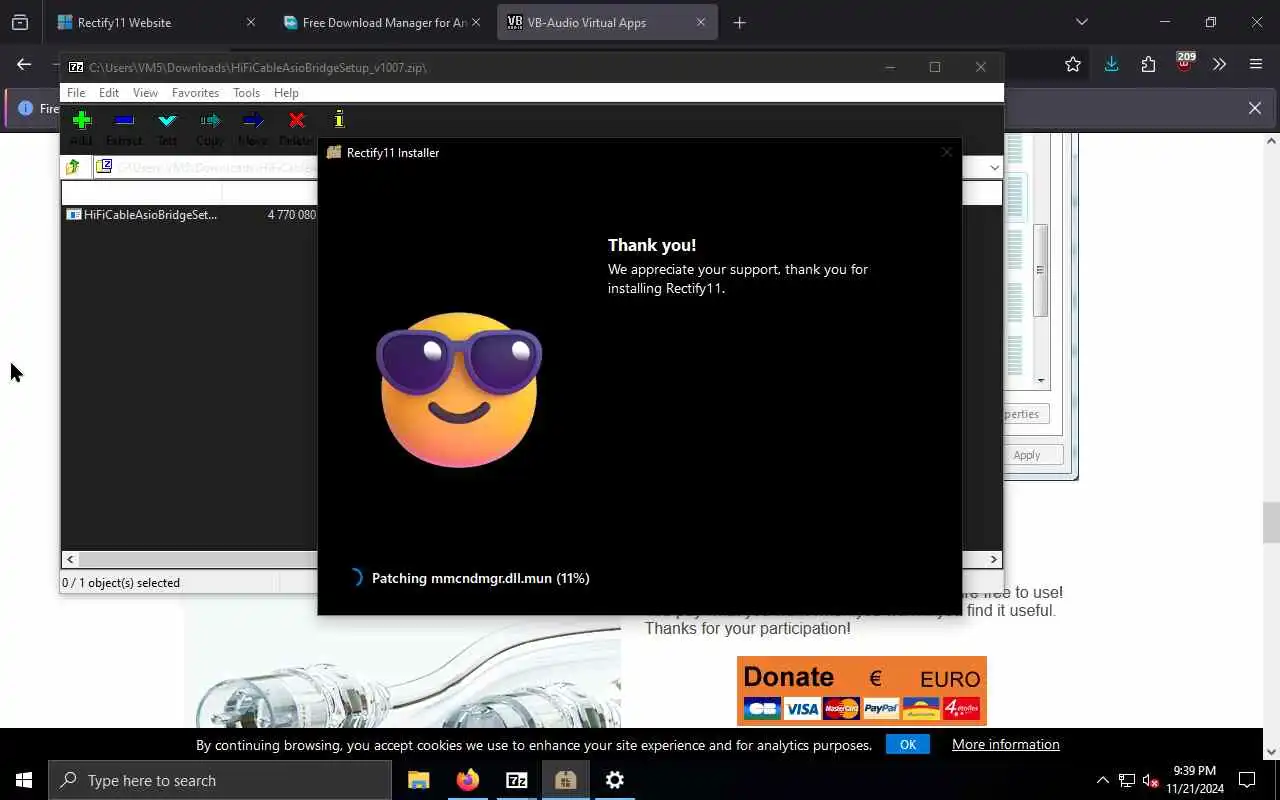The image size is (1280, 800).
Task: Click the Move icon in 7-Zip toolbar
Action: [253, 121]
